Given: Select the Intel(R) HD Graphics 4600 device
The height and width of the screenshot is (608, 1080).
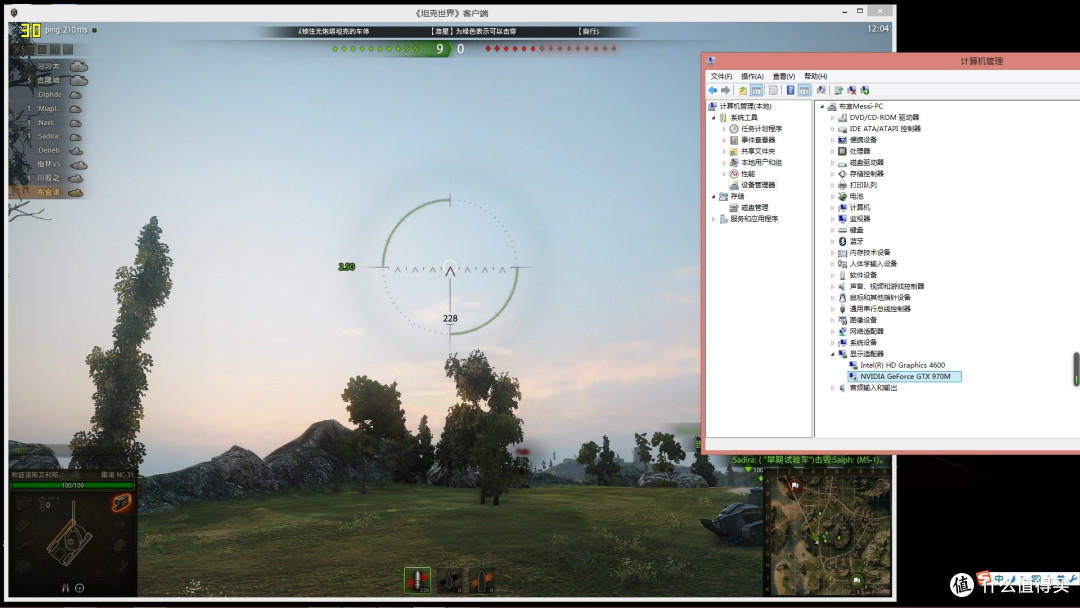Looking at the screenshot, I should coord(902,365).
